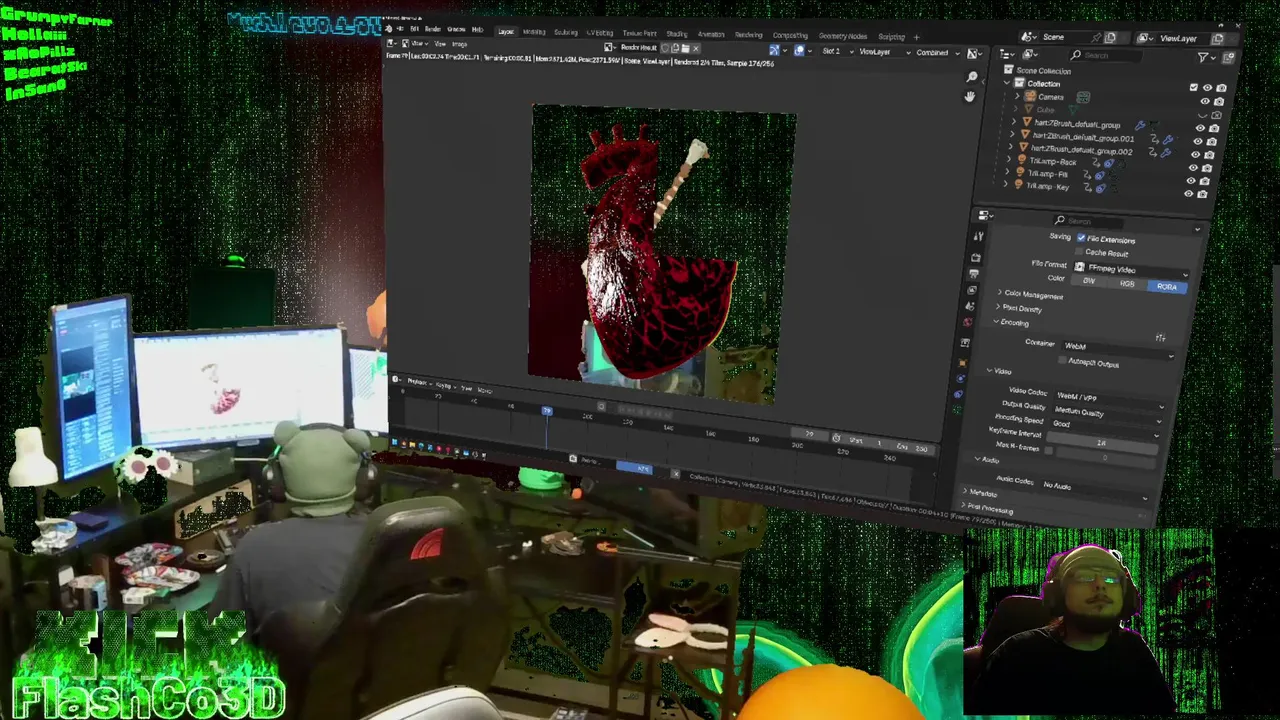Expand the Pixel Density panel

1019,308
